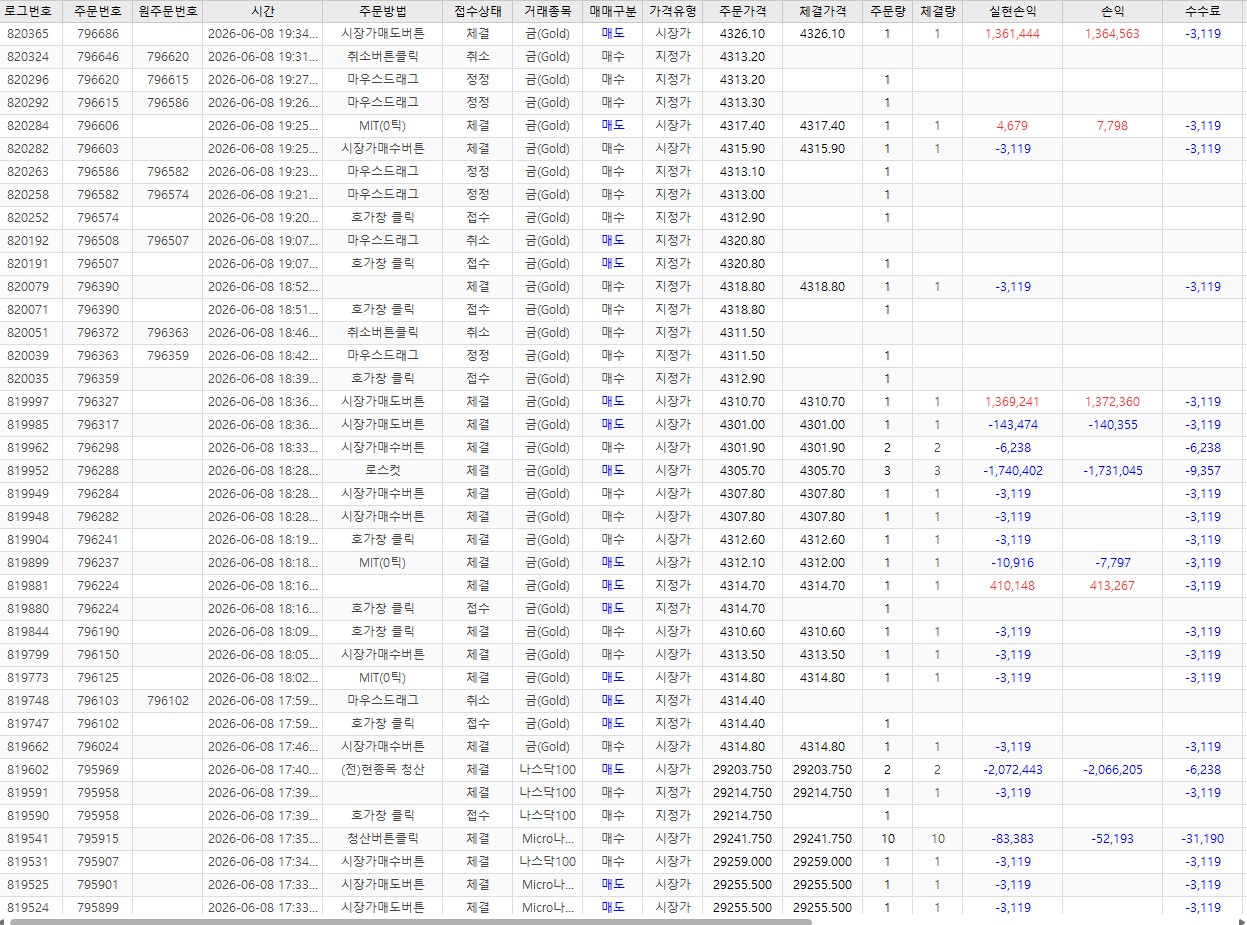Select the 손익 column header
This screenshot has width=1247, height=925.
(x=1112, y=11)
